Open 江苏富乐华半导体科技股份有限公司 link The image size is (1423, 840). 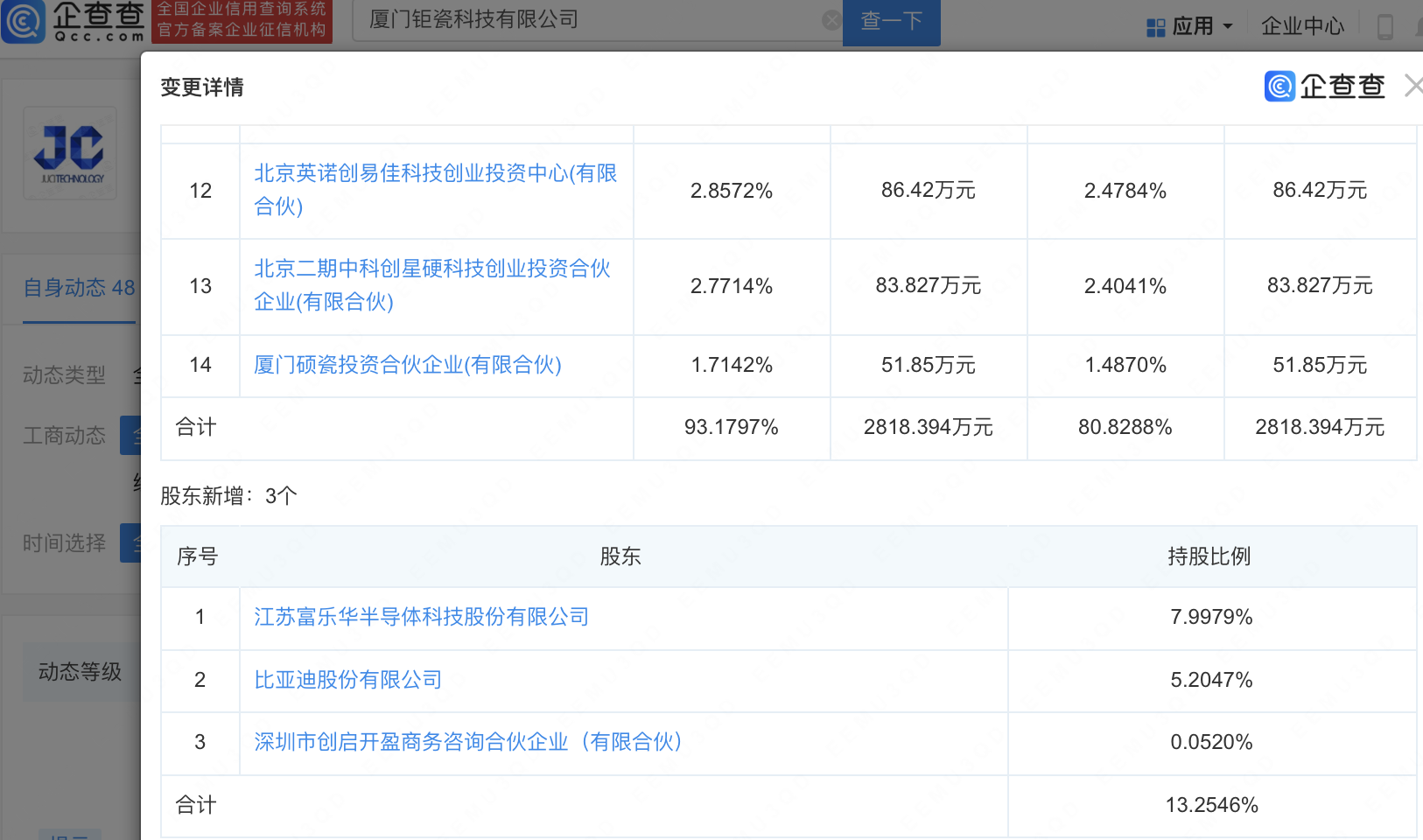(x=421, y=617)
